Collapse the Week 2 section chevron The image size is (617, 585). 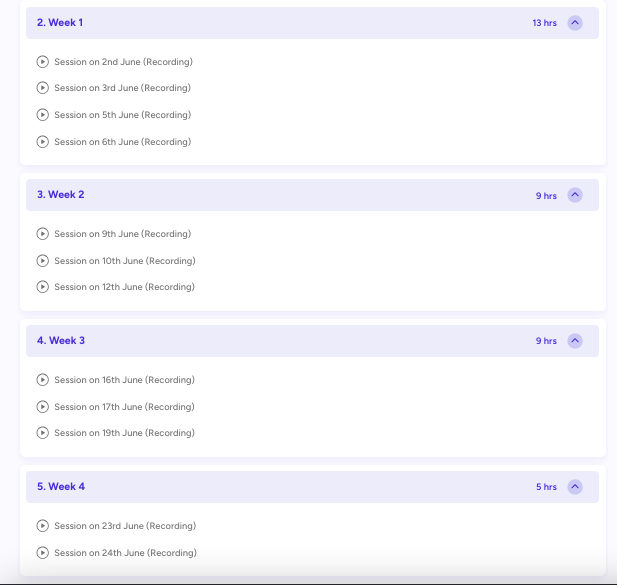point(575,195)
